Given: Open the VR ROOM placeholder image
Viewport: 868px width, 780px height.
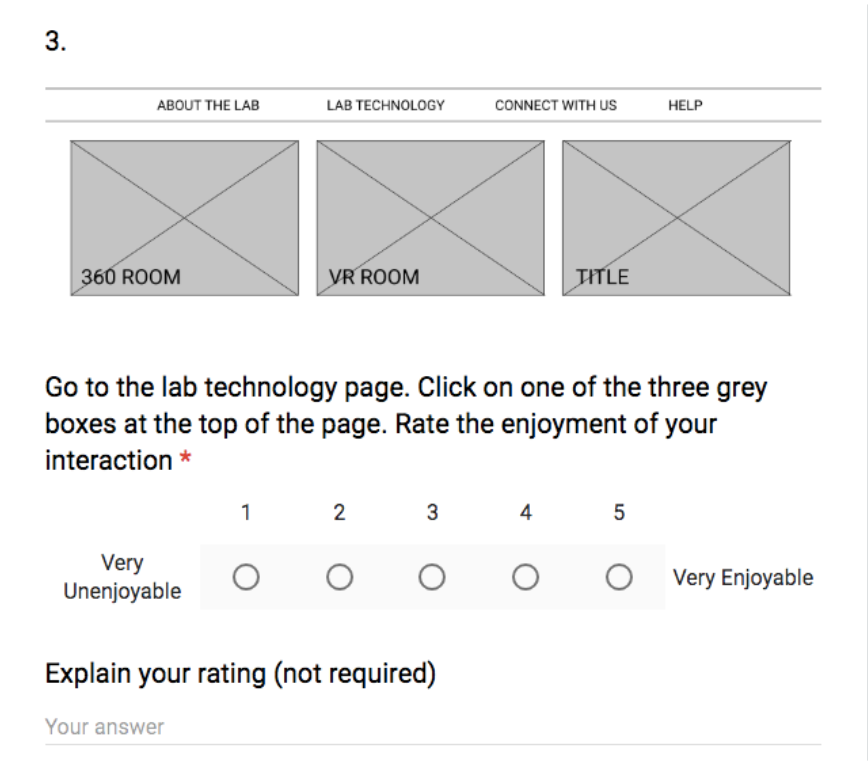Looking at the screenshot, I should 431,218.
